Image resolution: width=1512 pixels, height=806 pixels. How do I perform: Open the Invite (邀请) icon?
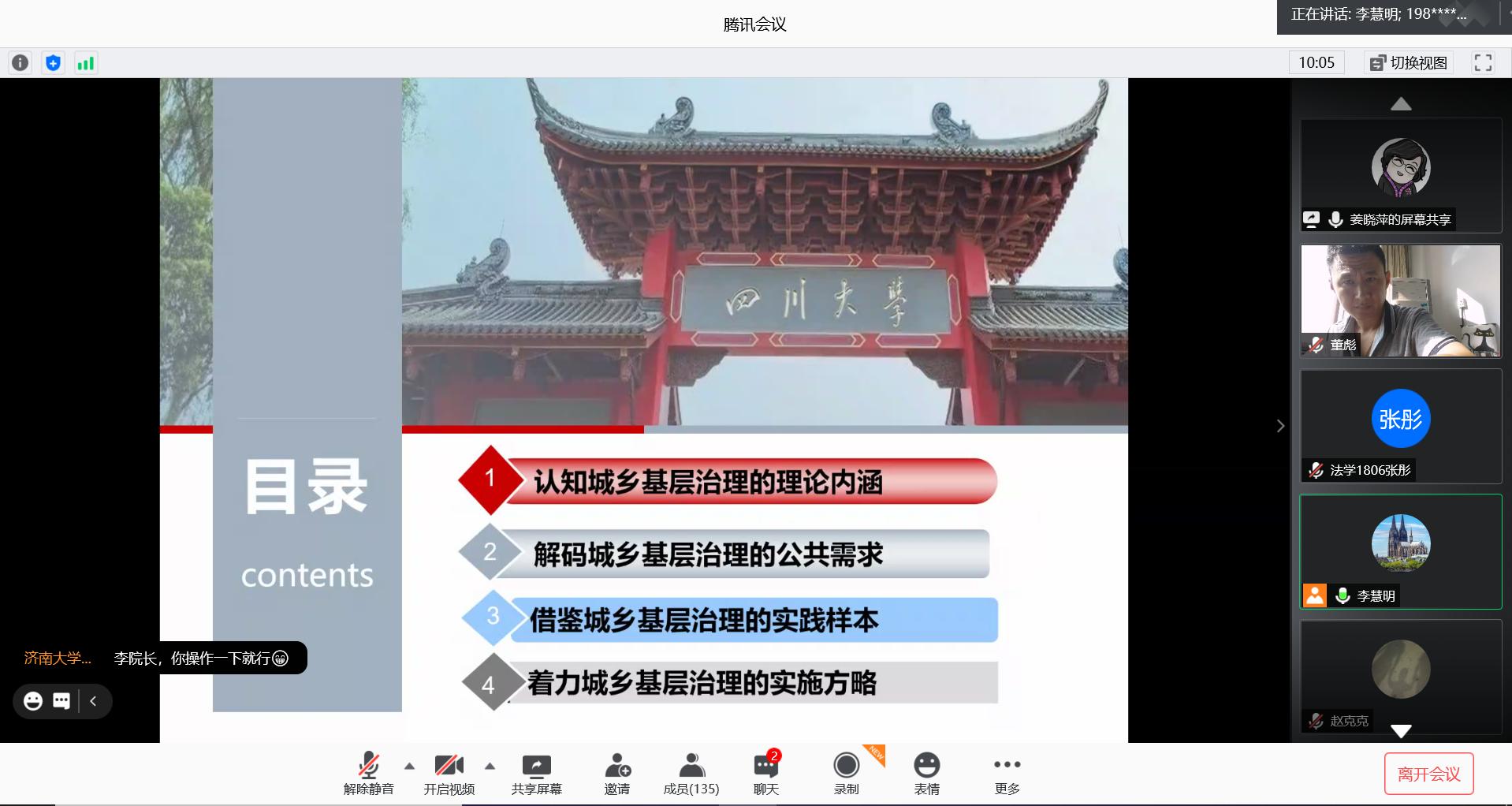pyautogui.click(x=616, y=773)
